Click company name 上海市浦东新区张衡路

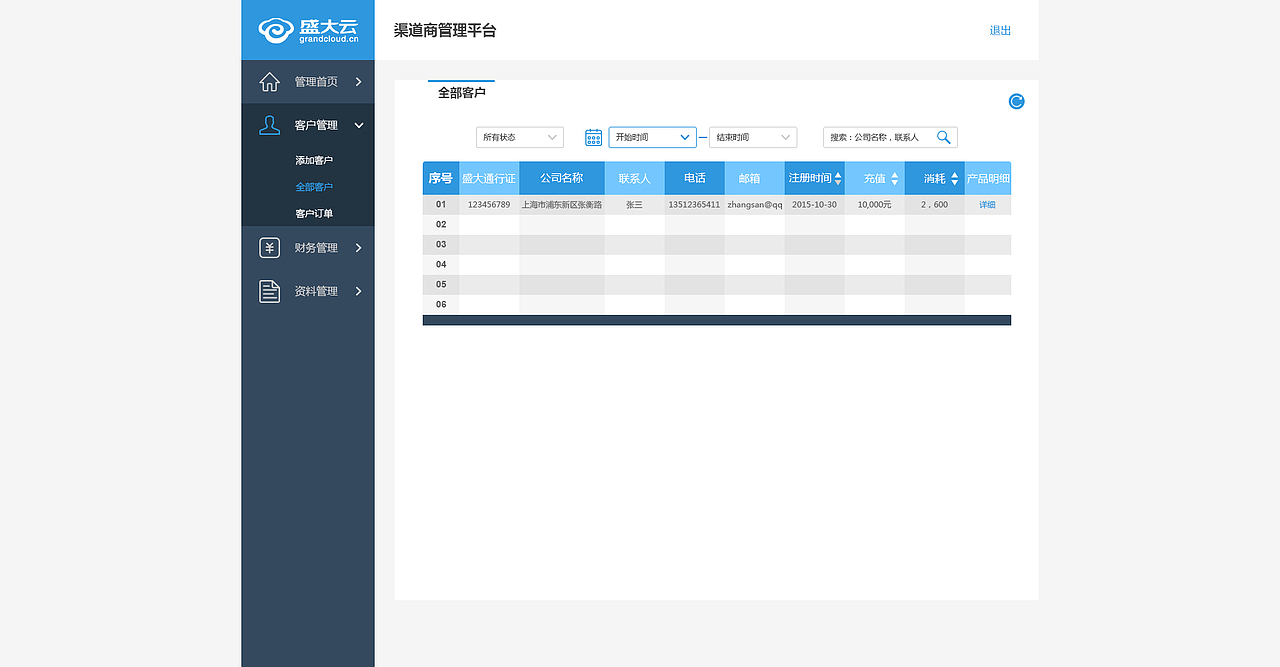point(562,204)
